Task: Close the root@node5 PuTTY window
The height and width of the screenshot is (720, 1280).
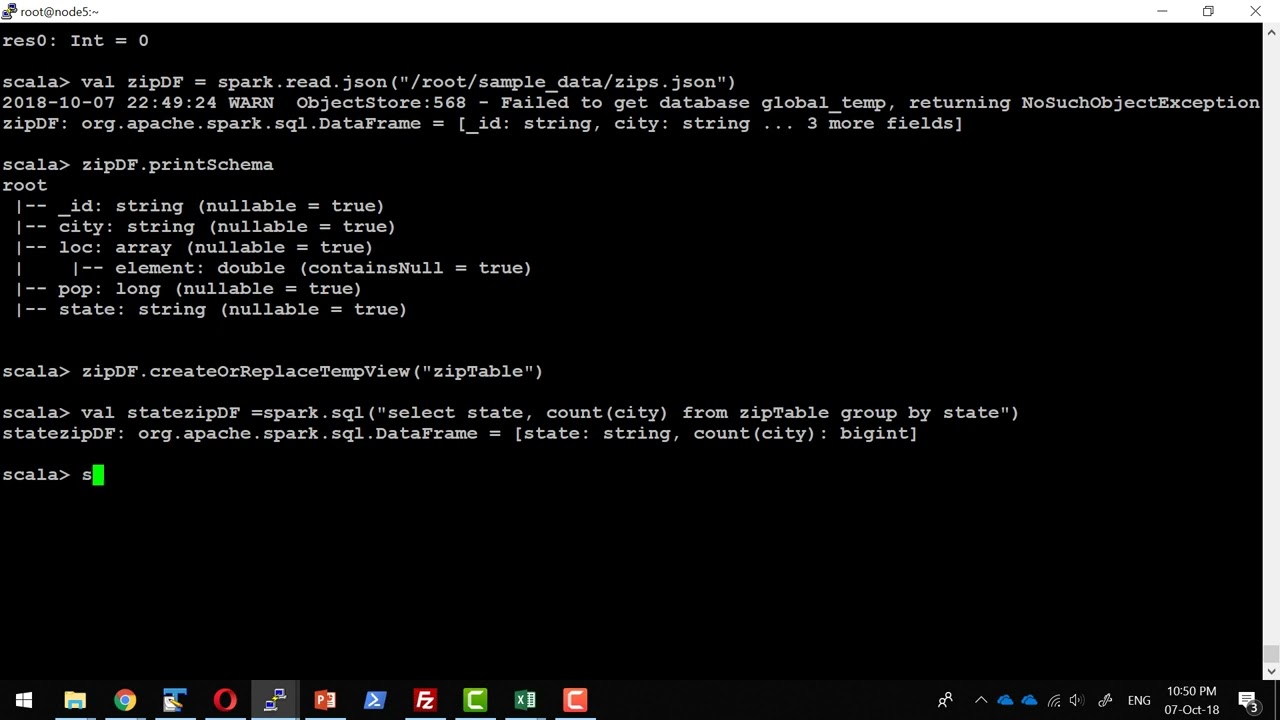Action: tap(1255, 11)
